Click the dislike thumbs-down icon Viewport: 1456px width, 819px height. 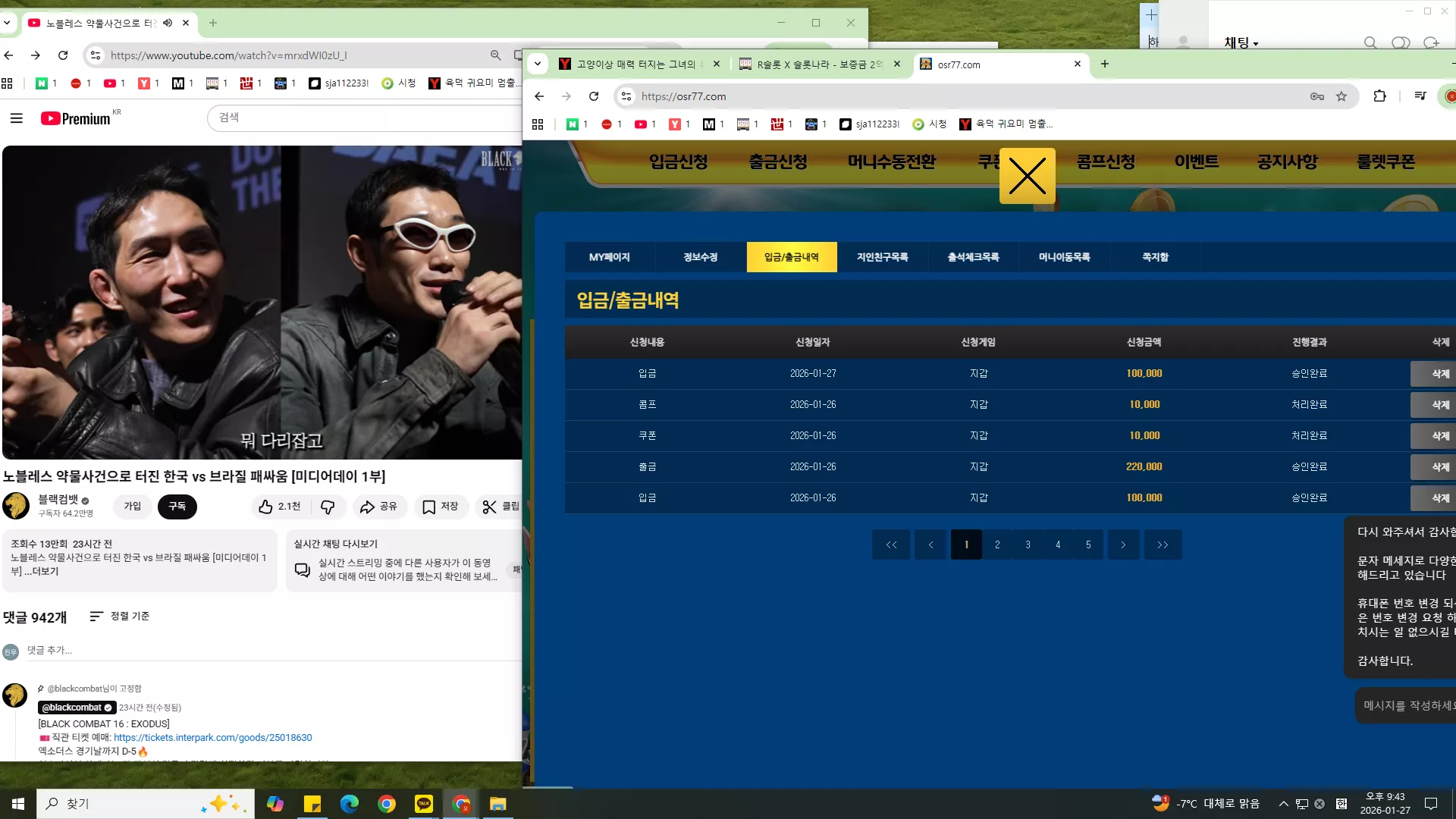click(x=328, y=507)
